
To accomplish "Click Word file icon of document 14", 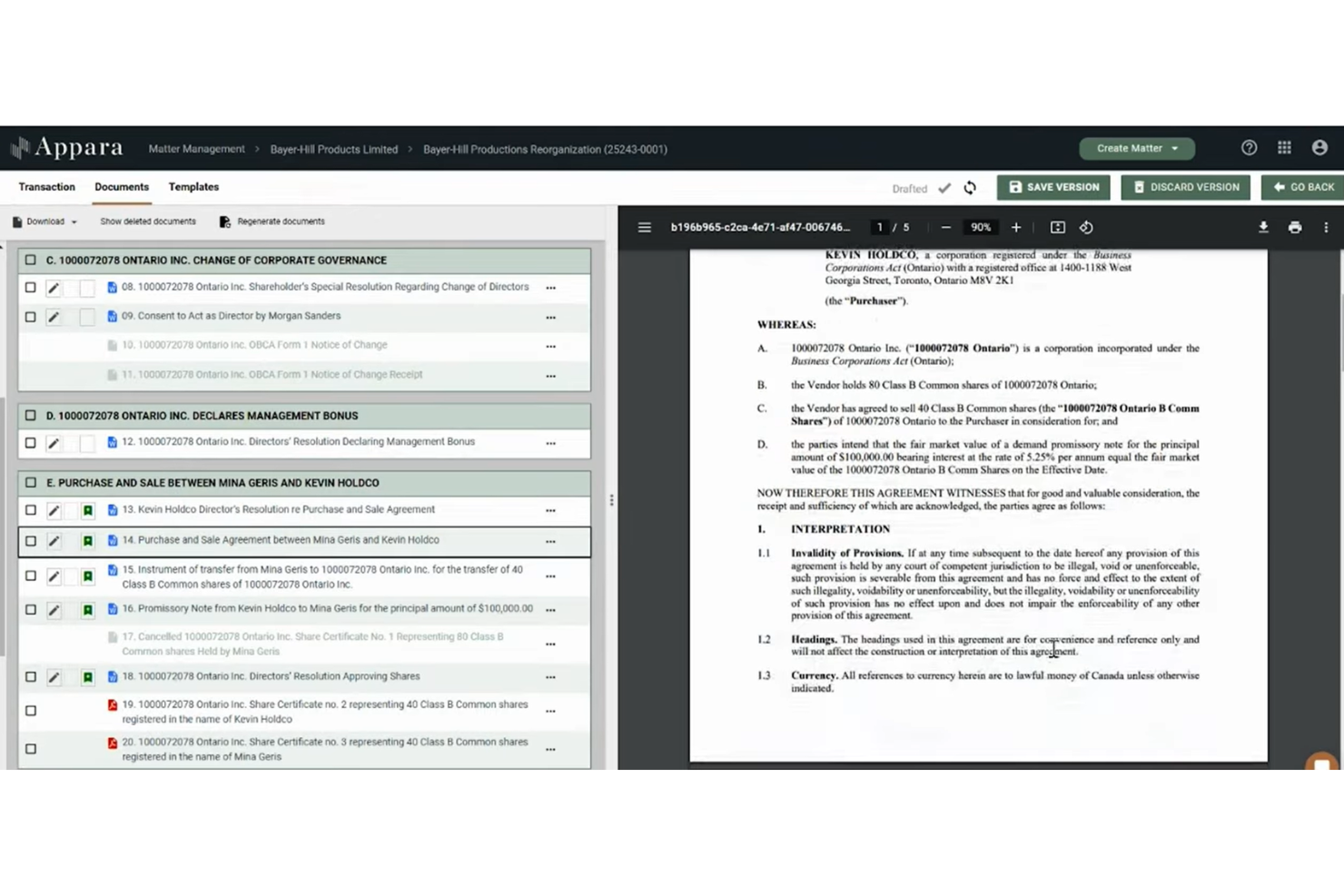I will coord(113,540).
